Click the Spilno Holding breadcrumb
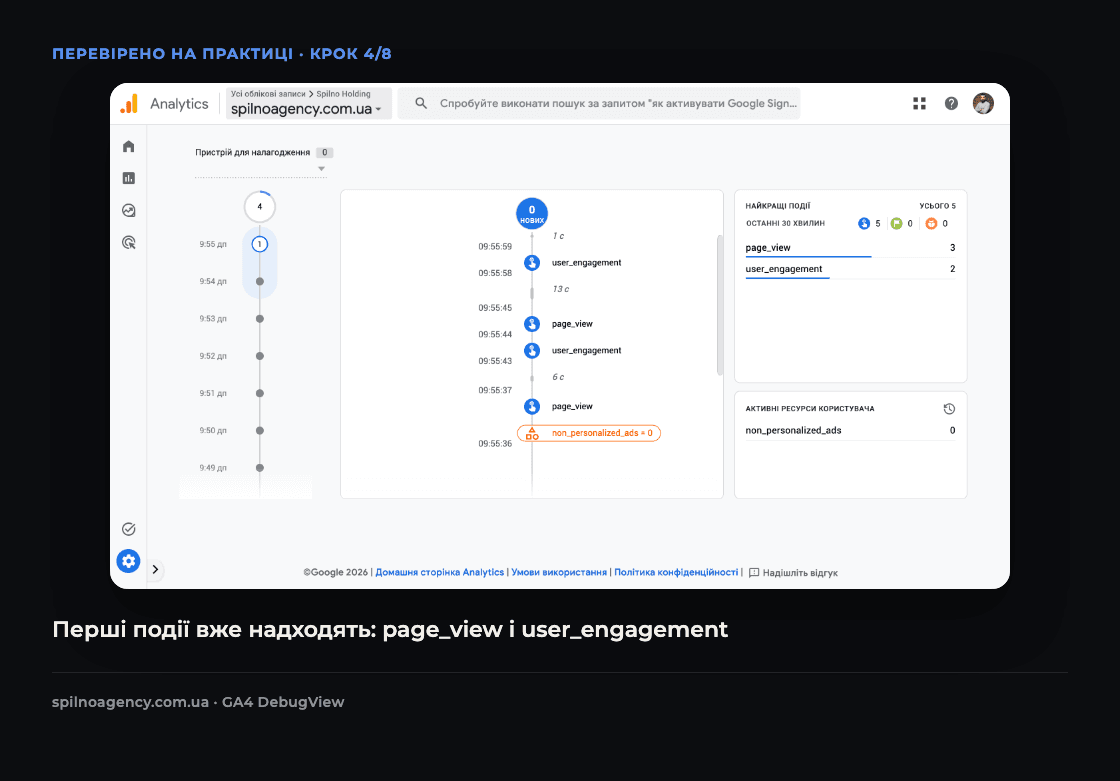 [x=344, y=94]
